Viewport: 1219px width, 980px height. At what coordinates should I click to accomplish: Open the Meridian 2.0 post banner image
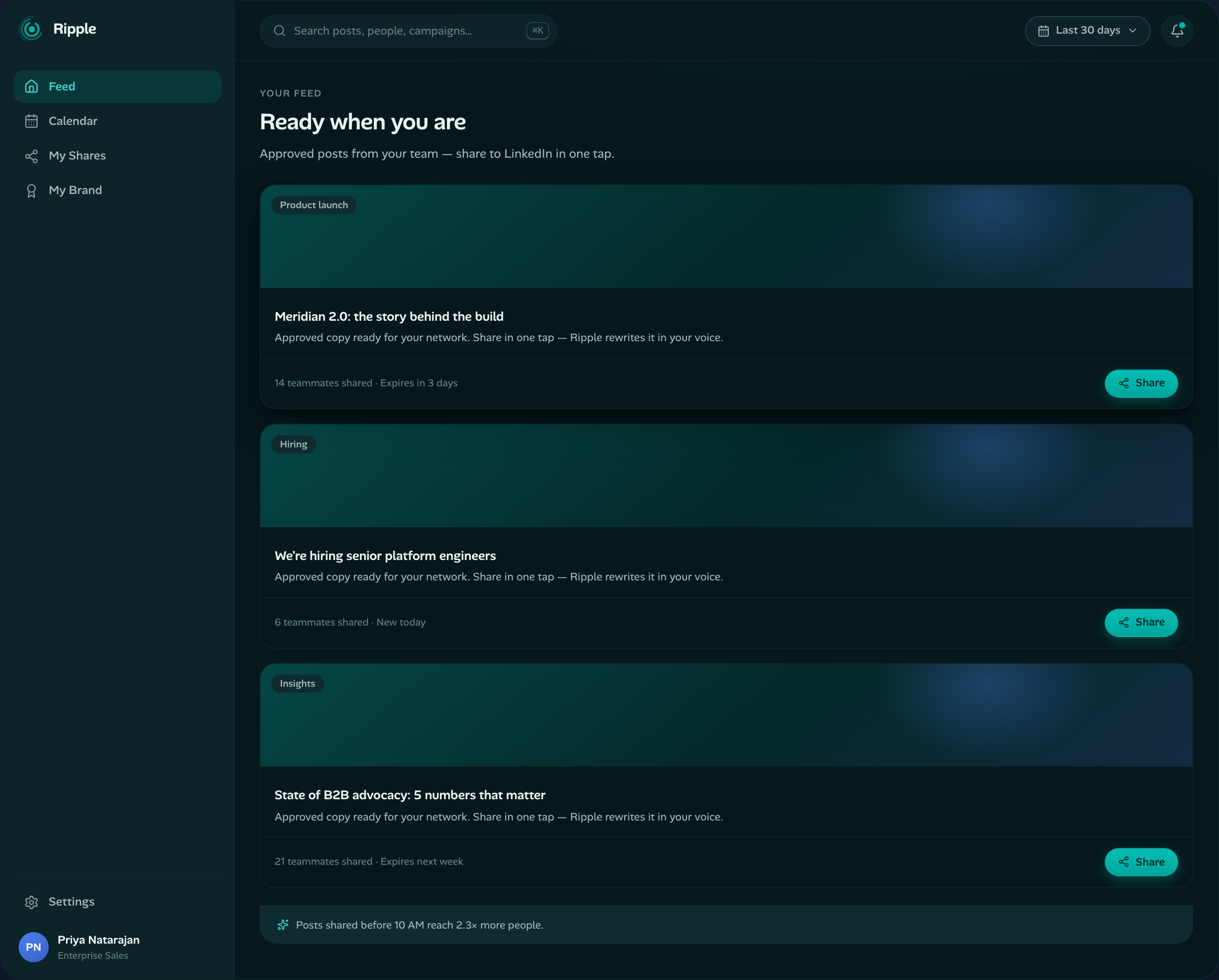click(726, 237)
